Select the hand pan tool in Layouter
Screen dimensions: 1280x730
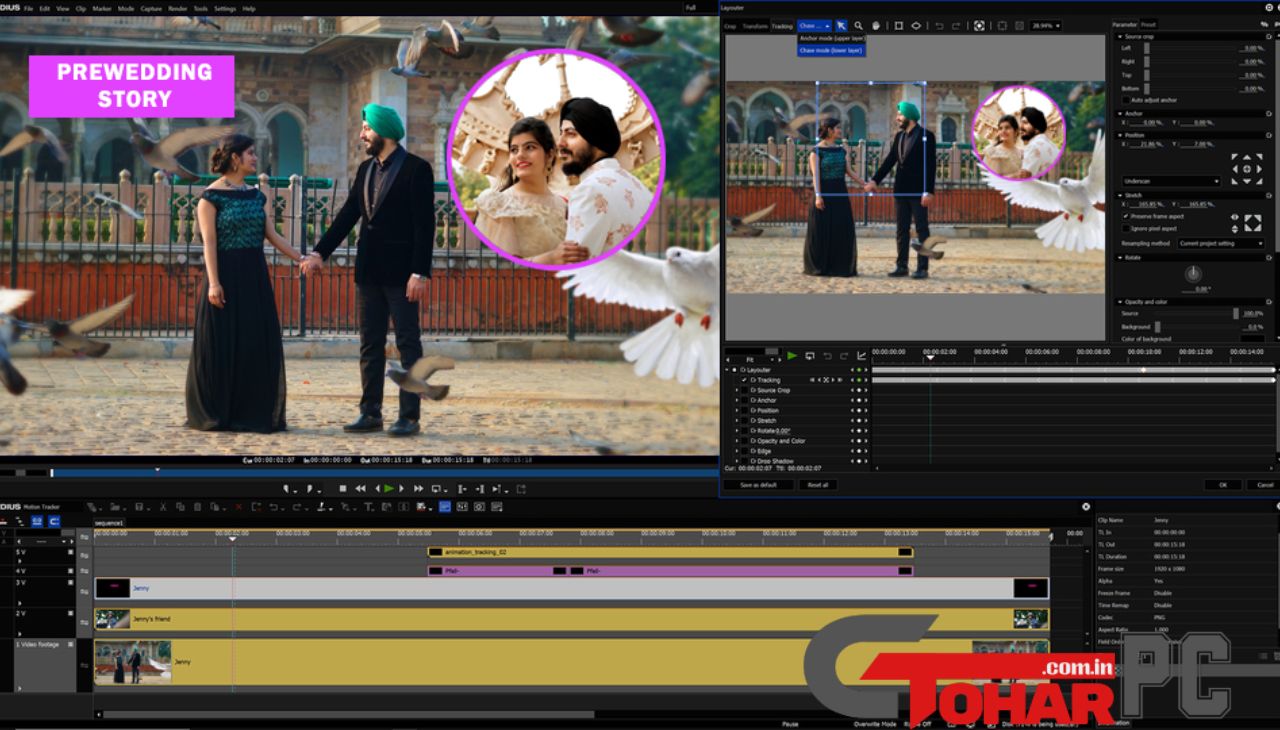(x=876, y=26)
